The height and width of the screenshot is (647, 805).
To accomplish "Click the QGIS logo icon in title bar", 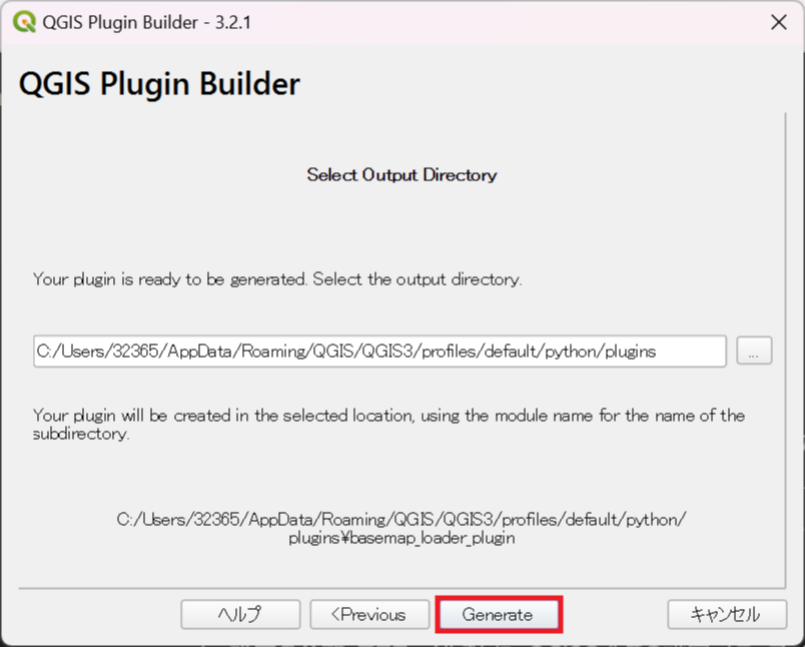I will [x=24, y=22].
